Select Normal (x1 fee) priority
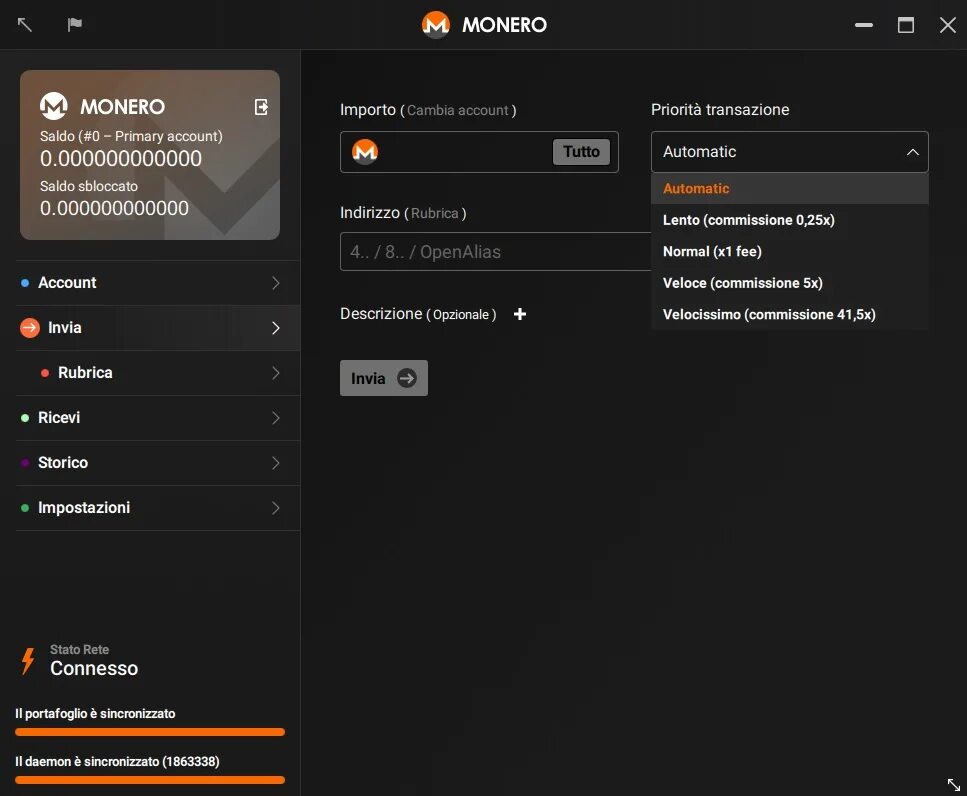The image size is (967, 796). pos(789,252)
